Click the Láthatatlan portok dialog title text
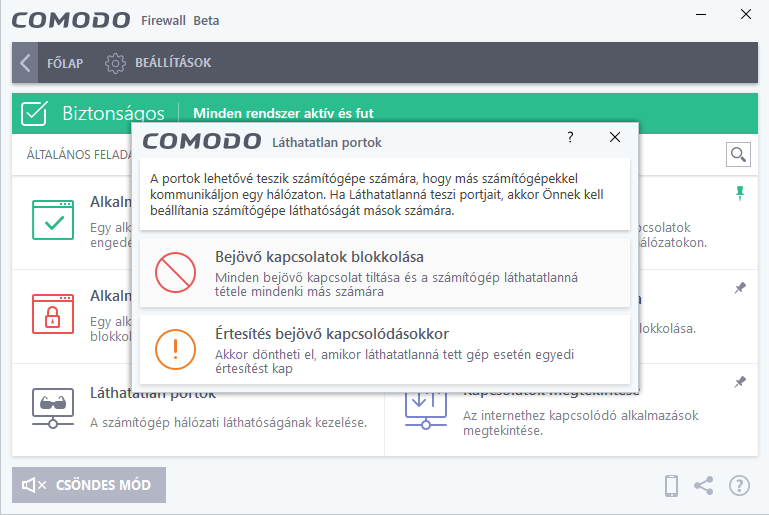This screenshot has height=515, width=769. 327,143
